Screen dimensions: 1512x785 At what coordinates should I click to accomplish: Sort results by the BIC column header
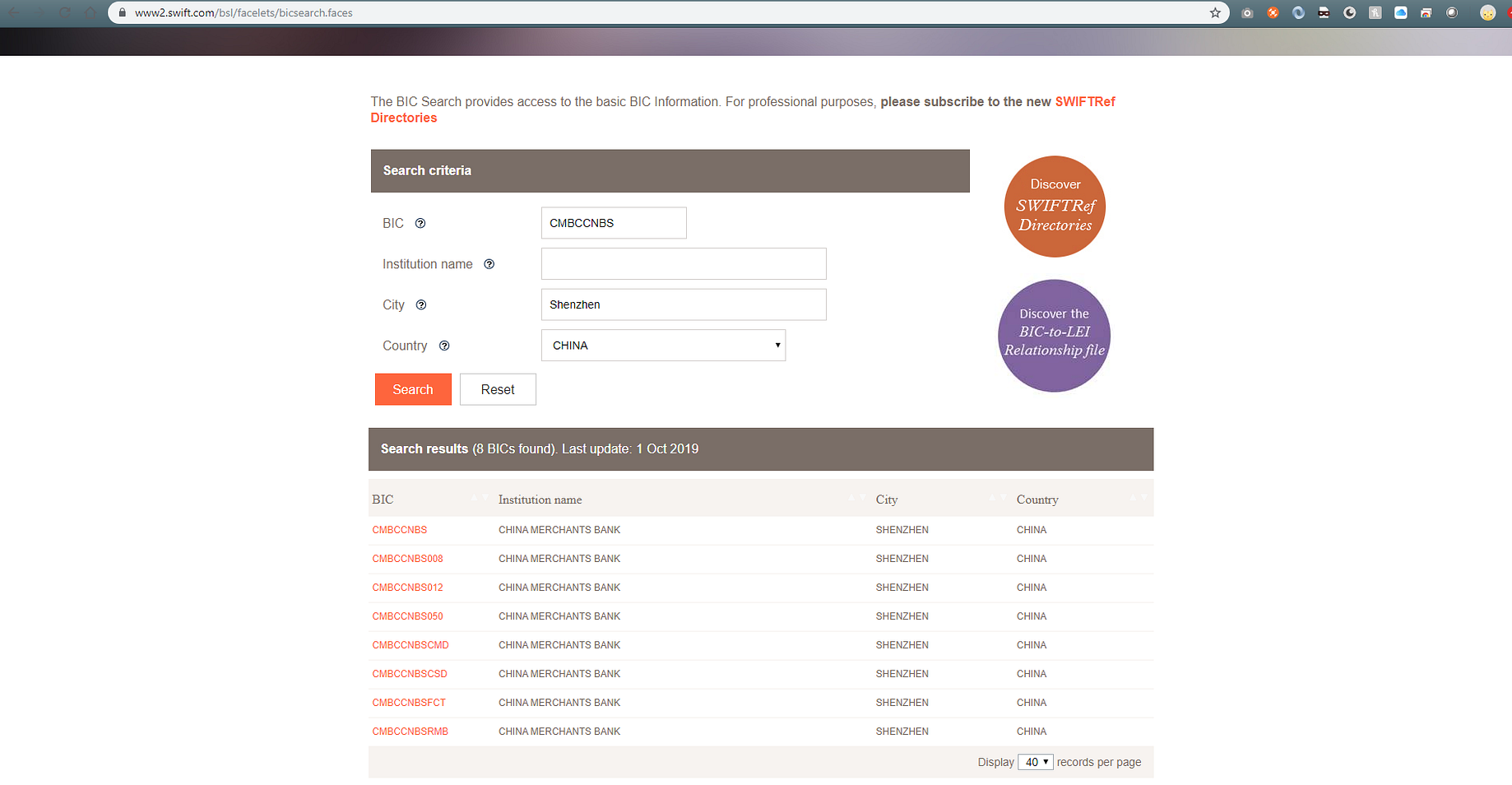[383, 499]
